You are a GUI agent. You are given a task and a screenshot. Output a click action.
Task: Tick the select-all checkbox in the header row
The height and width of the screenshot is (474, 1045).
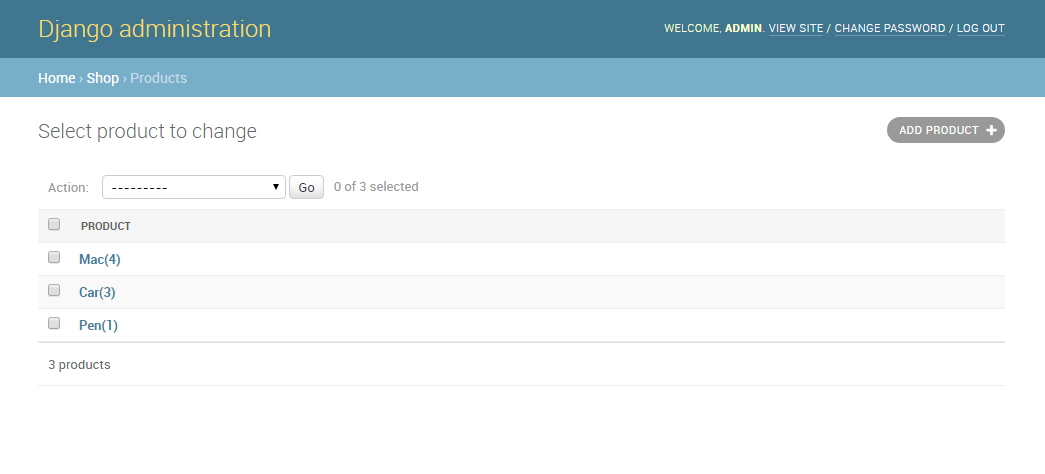(x=54, y=225)
